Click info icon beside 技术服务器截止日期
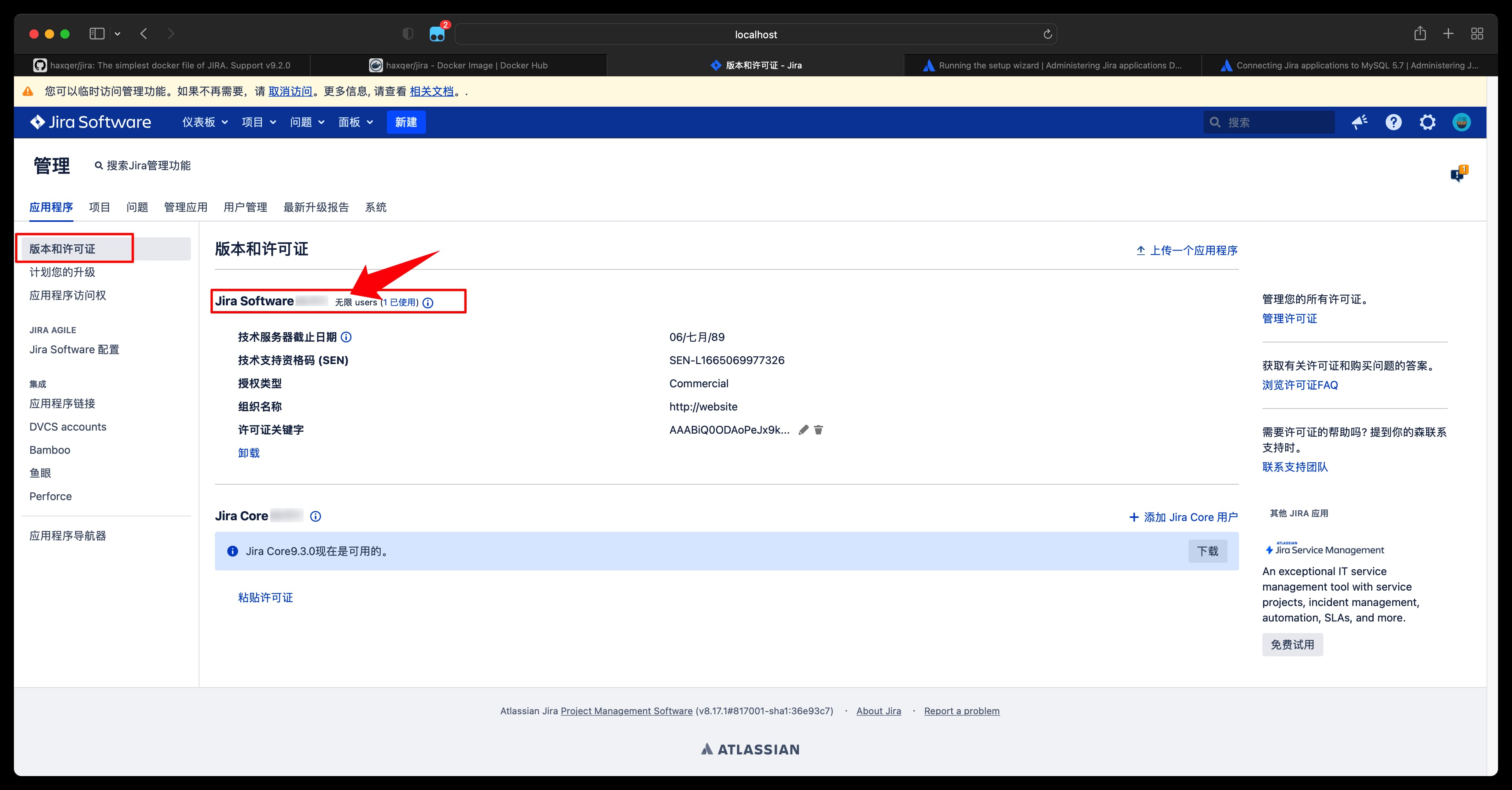This screenshot has width=1512, height=790. 346,337
